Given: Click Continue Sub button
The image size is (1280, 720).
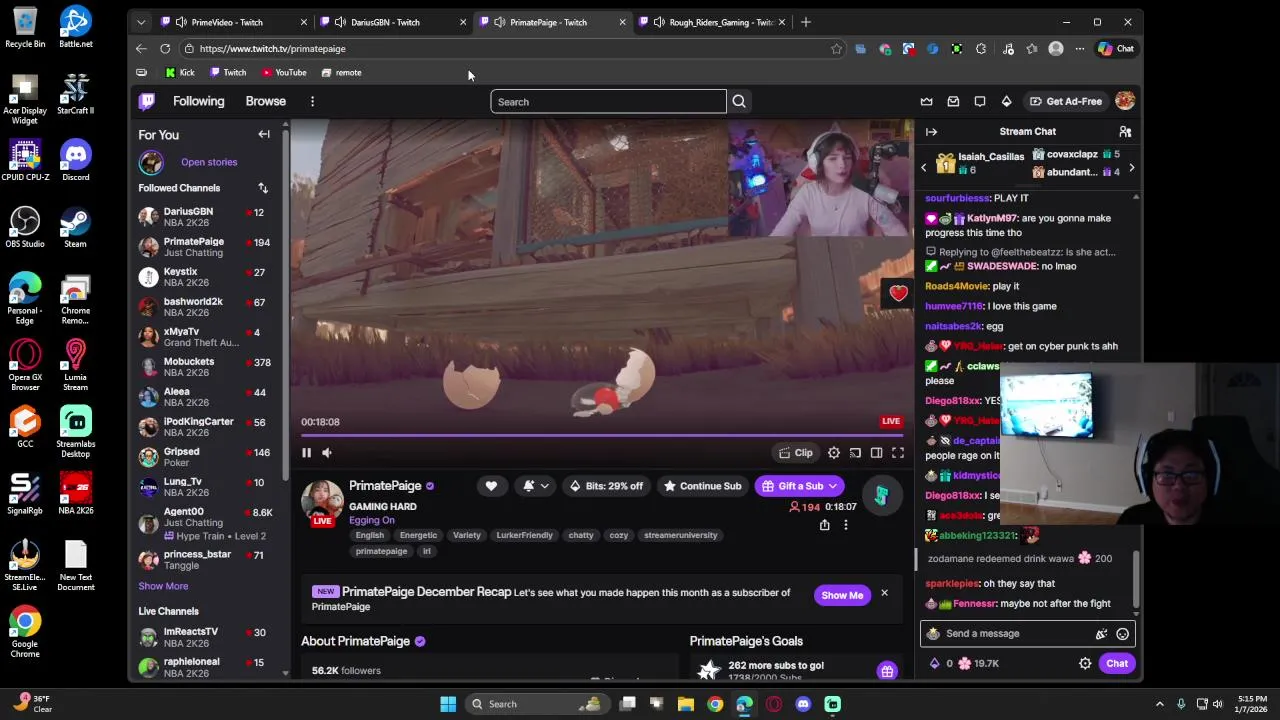Looking at the screenshot, I should pyautogui.click(x=702, y=486).
